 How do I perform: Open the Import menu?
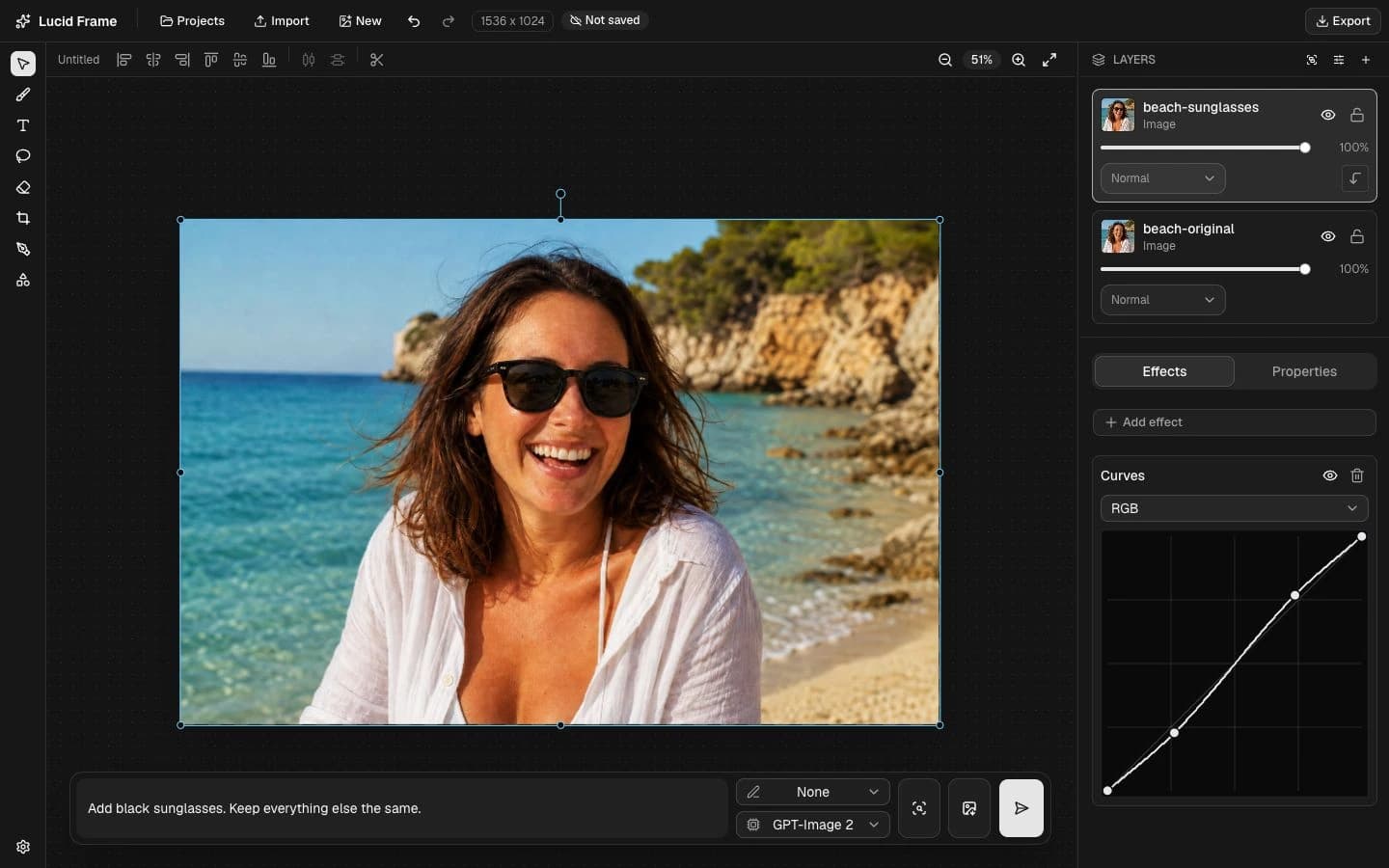[282, 20]
